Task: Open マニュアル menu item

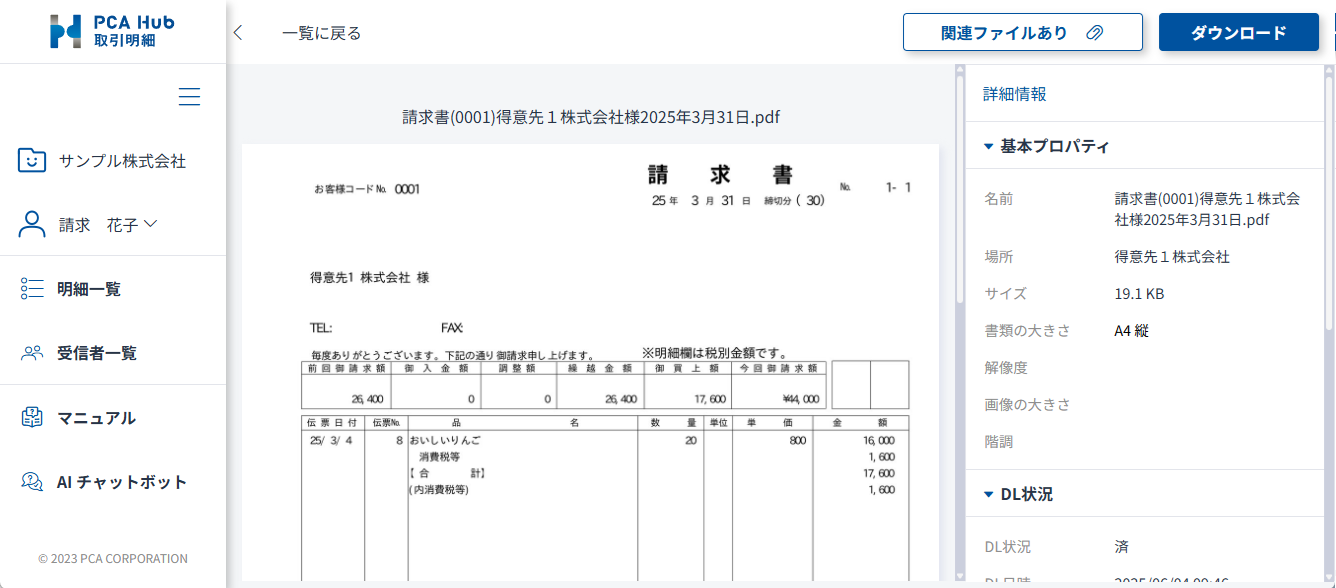Action: [x=96, y=418]
